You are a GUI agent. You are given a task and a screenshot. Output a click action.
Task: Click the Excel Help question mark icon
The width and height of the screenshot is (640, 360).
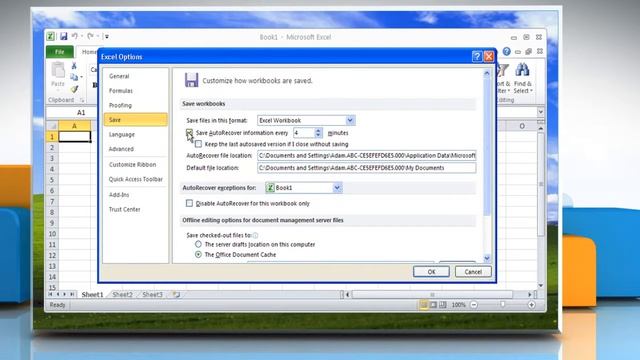pyautogui.click(x=507, y=51)
